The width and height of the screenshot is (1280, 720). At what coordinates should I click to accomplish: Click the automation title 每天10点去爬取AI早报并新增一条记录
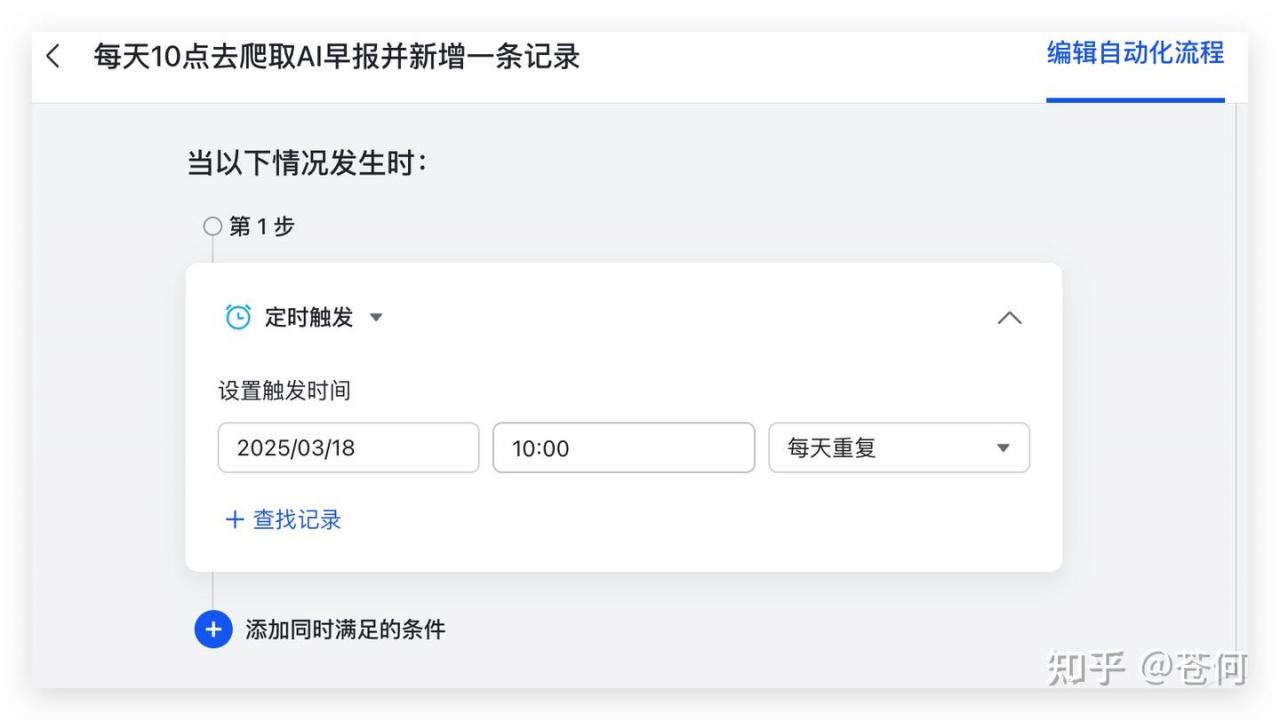pos(337,56)
